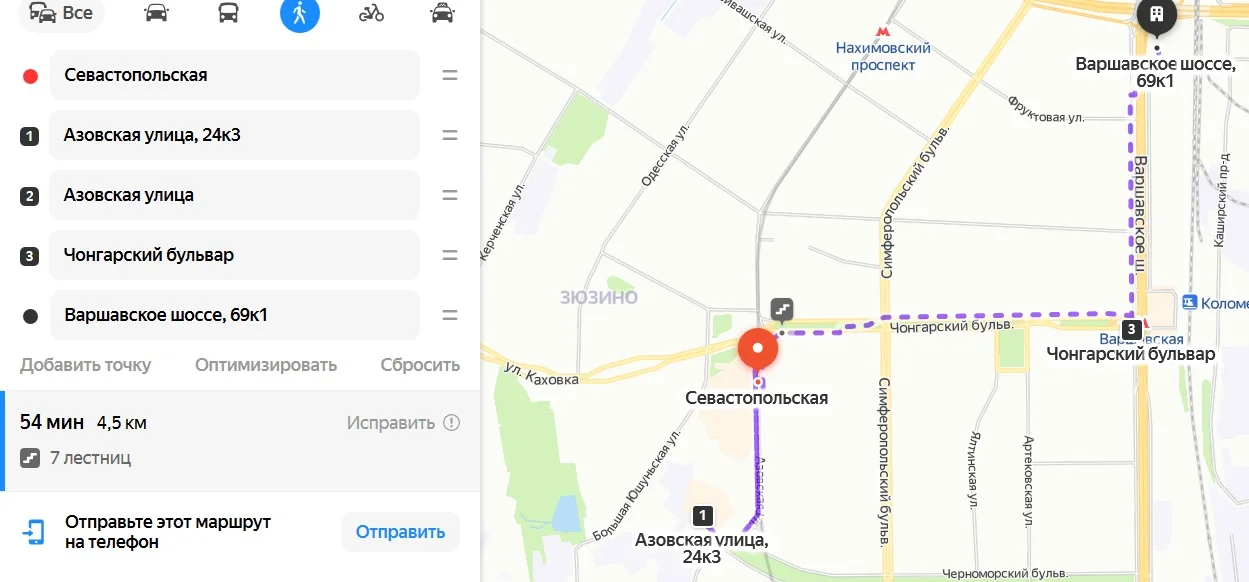Viewport: 1249px width, 582px height.
Task: Select the taxi transport mode icon
Action: click(441, 14)
